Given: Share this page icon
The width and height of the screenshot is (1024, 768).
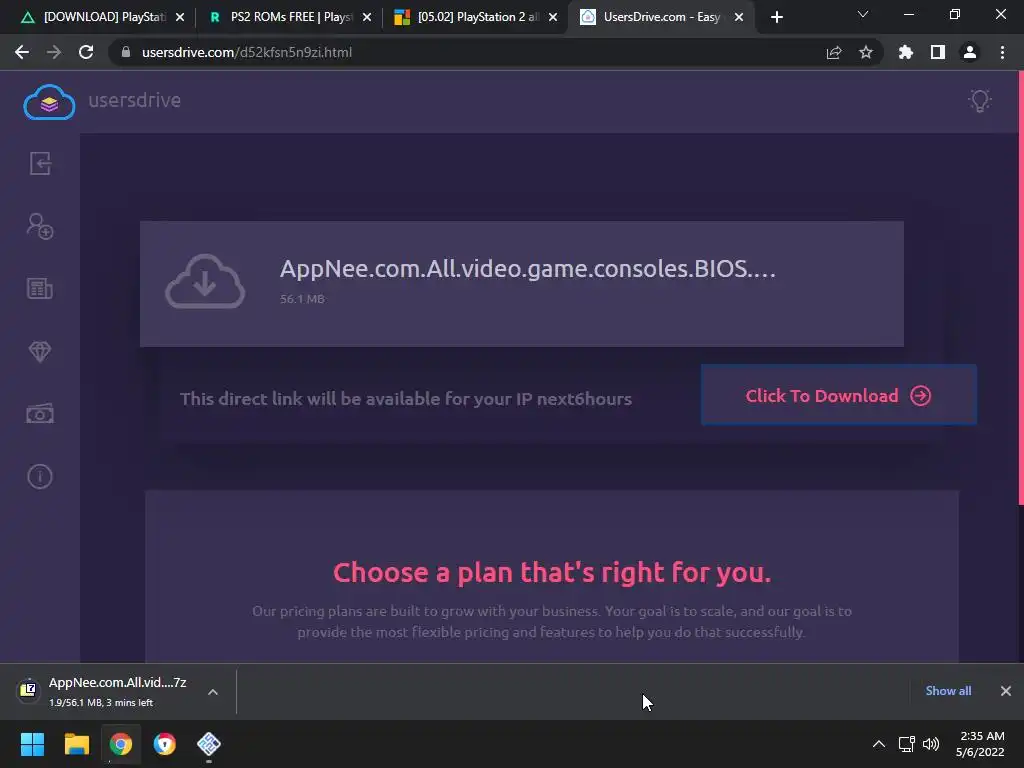Looking at the screenshot, I should pyautogui.click(x=834, y=52).
